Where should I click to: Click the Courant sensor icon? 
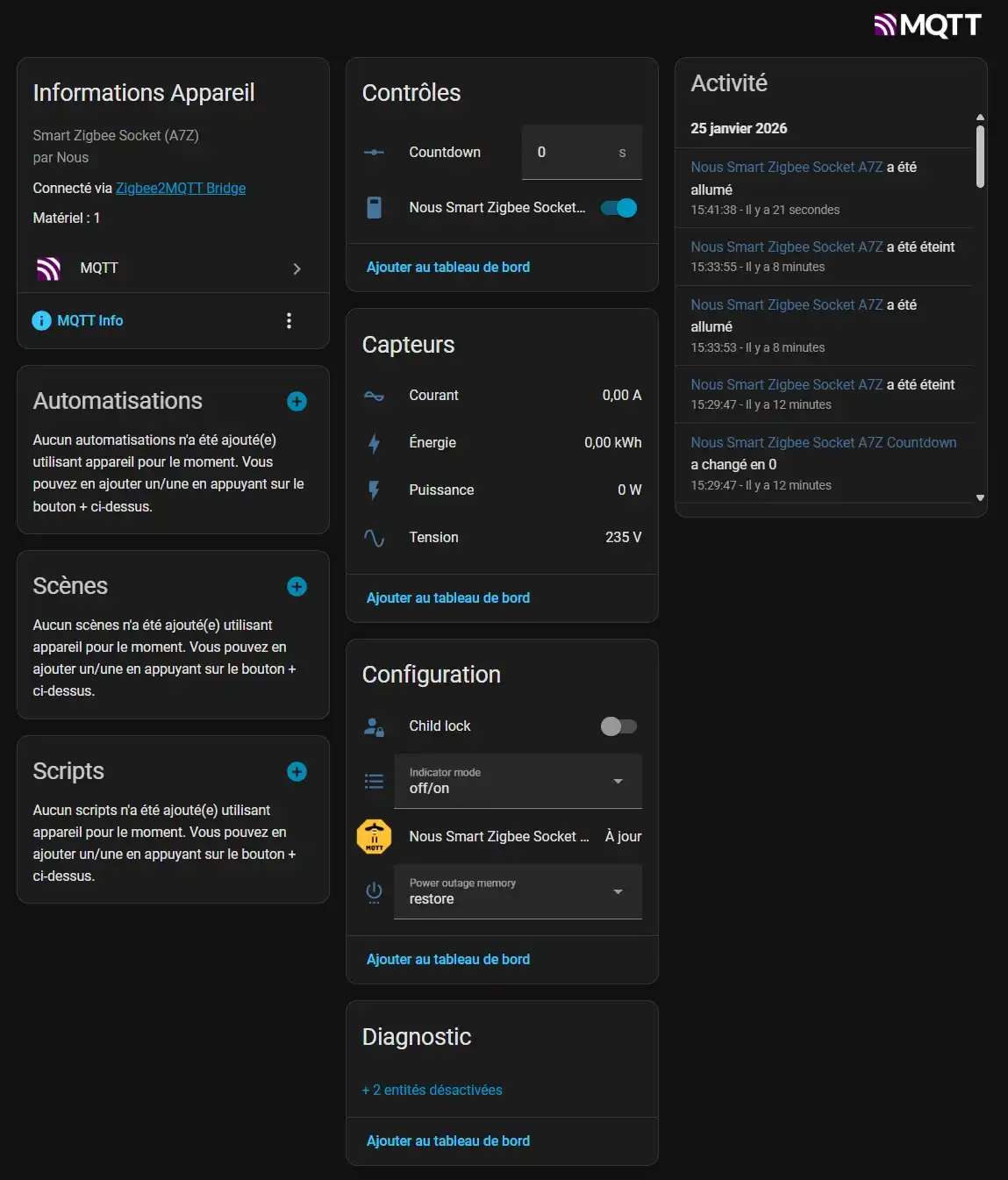click(374, 396)
